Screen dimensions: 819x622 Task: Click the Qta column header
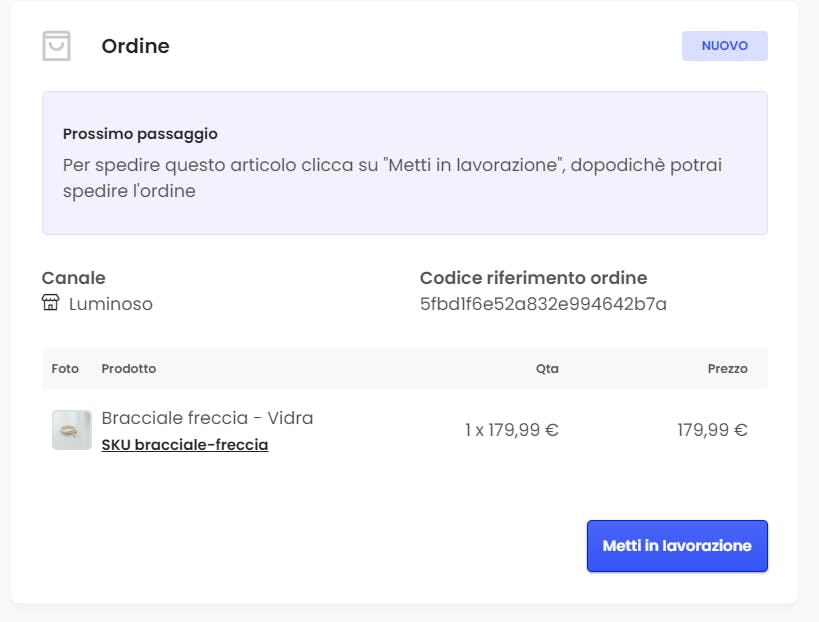[547, 368]
